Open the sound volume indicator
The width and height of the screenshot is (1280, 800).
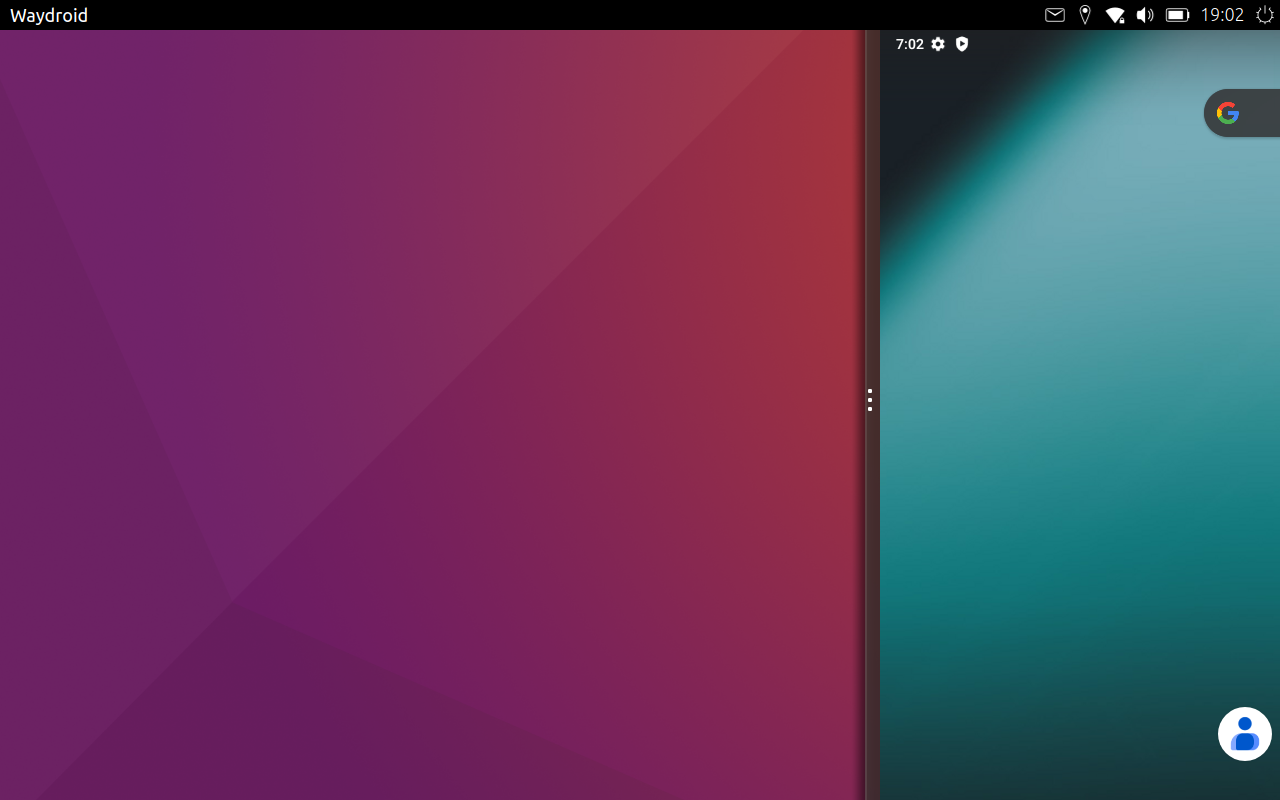[1145, 15]
